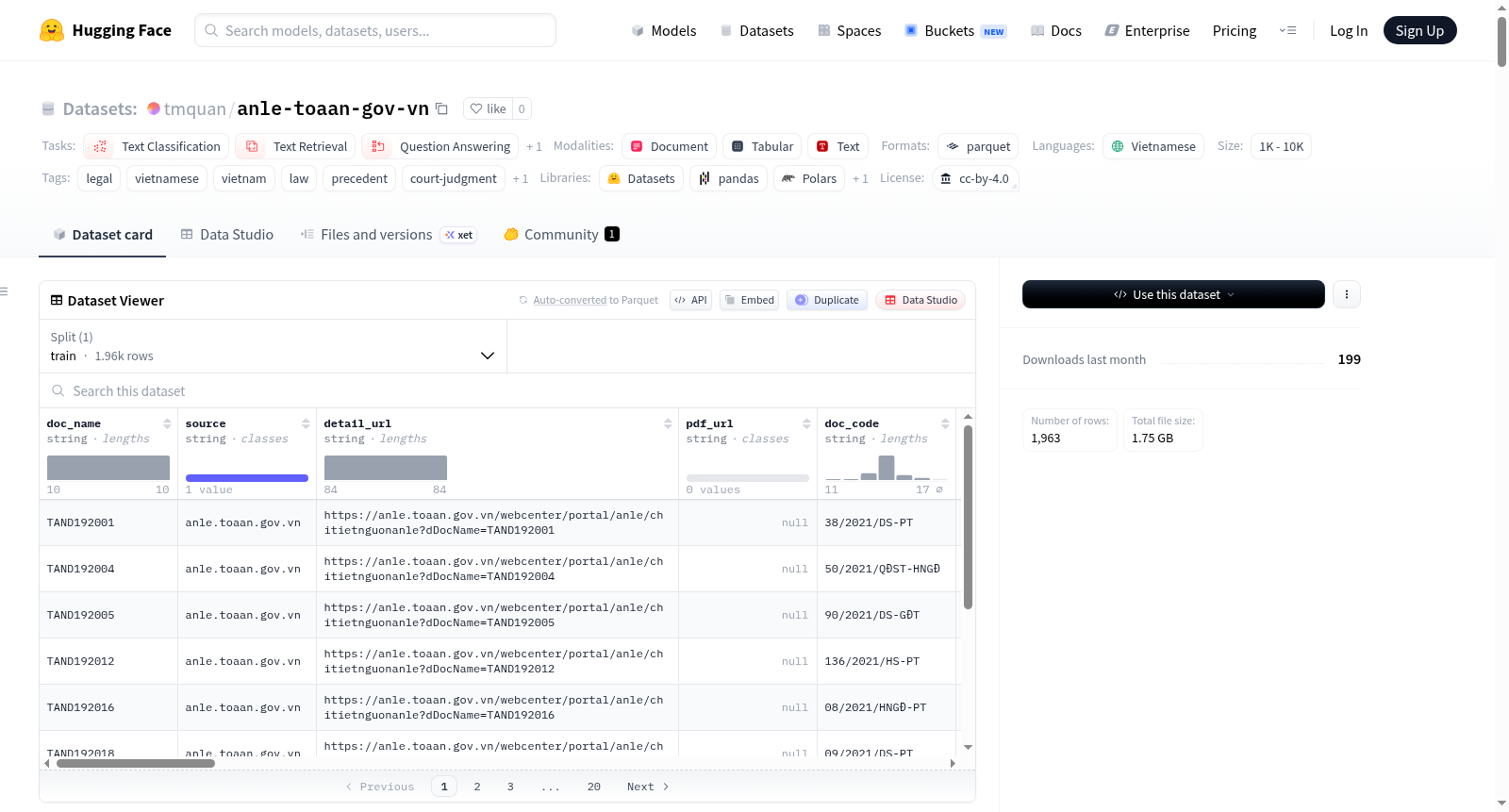This screenshot has height=812, width=1509.
Task: Open the Question Answering task tag
Action: [440, 146]
